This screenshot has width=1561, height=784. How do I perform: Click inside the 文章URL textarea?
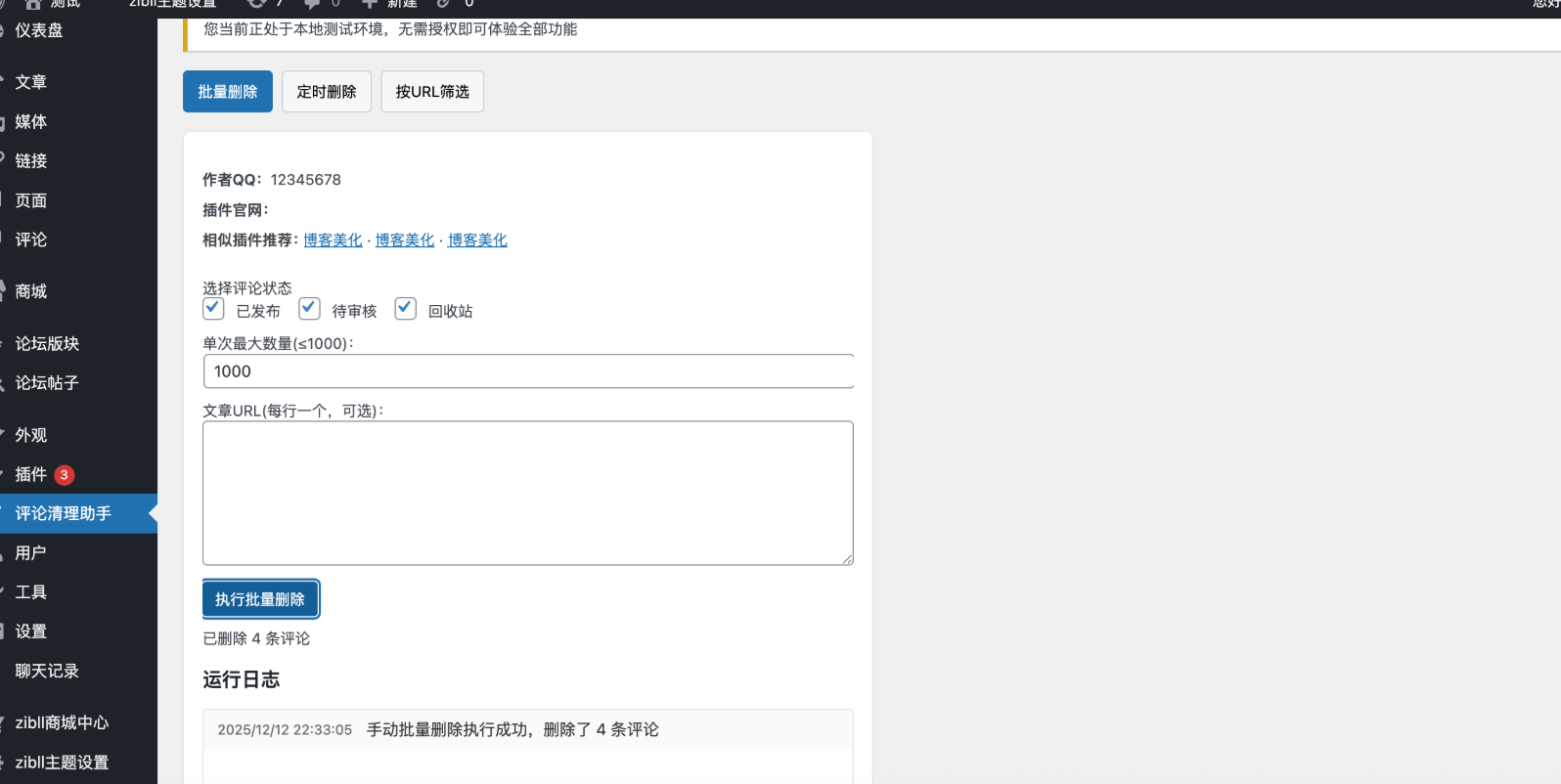coord(528,493)
